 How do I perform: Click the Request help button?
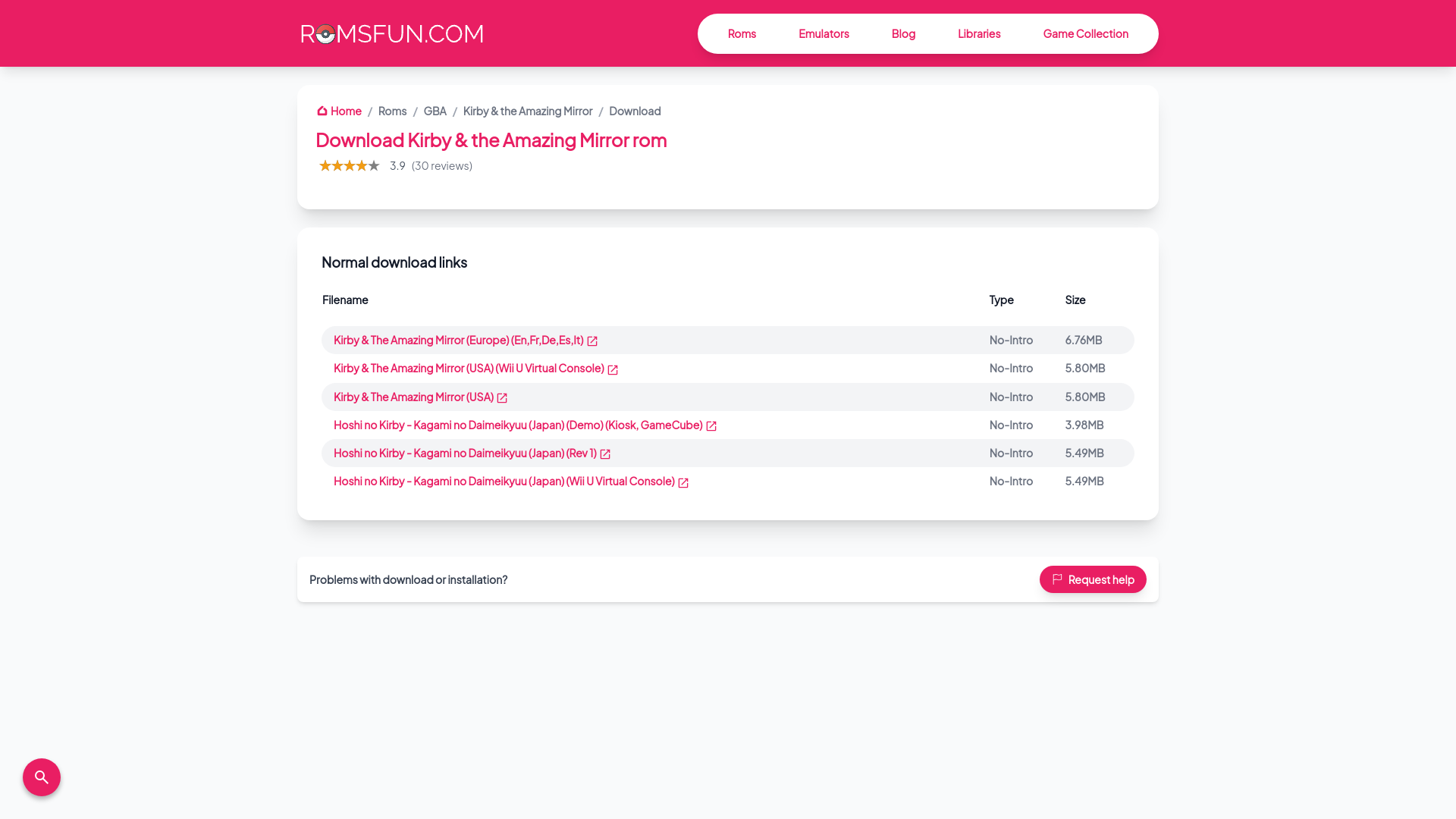(x=1093, y=579)
